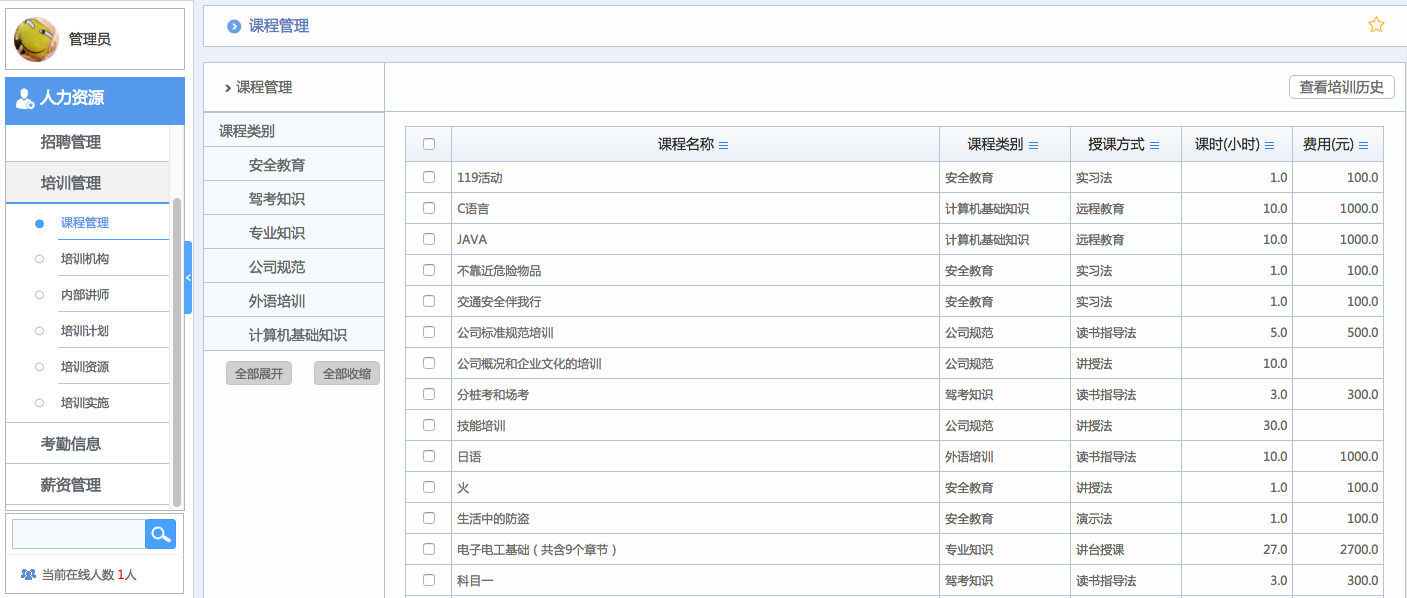This screenshot has height=598, width=1407.
Task: Toggle the select-all checkbox in table header
Action: tap(428, 143)
